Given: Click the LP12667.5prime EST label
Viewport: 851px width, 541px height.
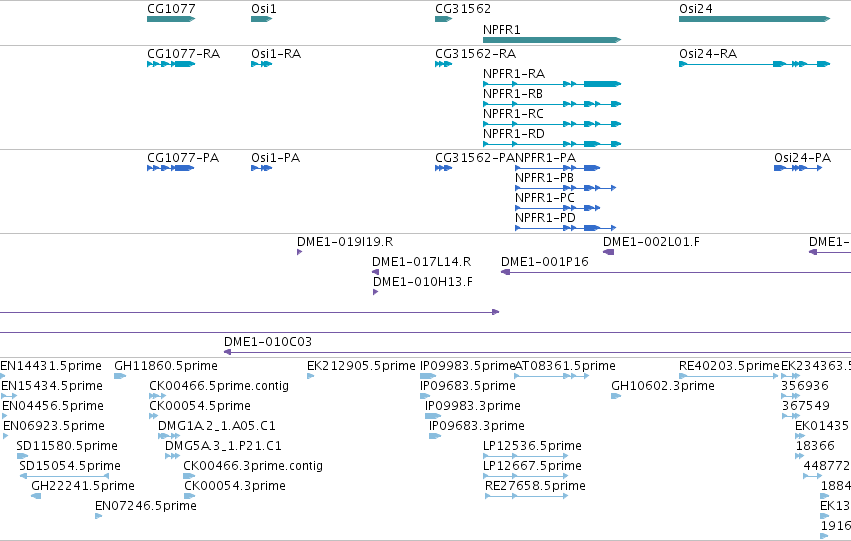Looking at the screenshot, I should tap(532, 467).
